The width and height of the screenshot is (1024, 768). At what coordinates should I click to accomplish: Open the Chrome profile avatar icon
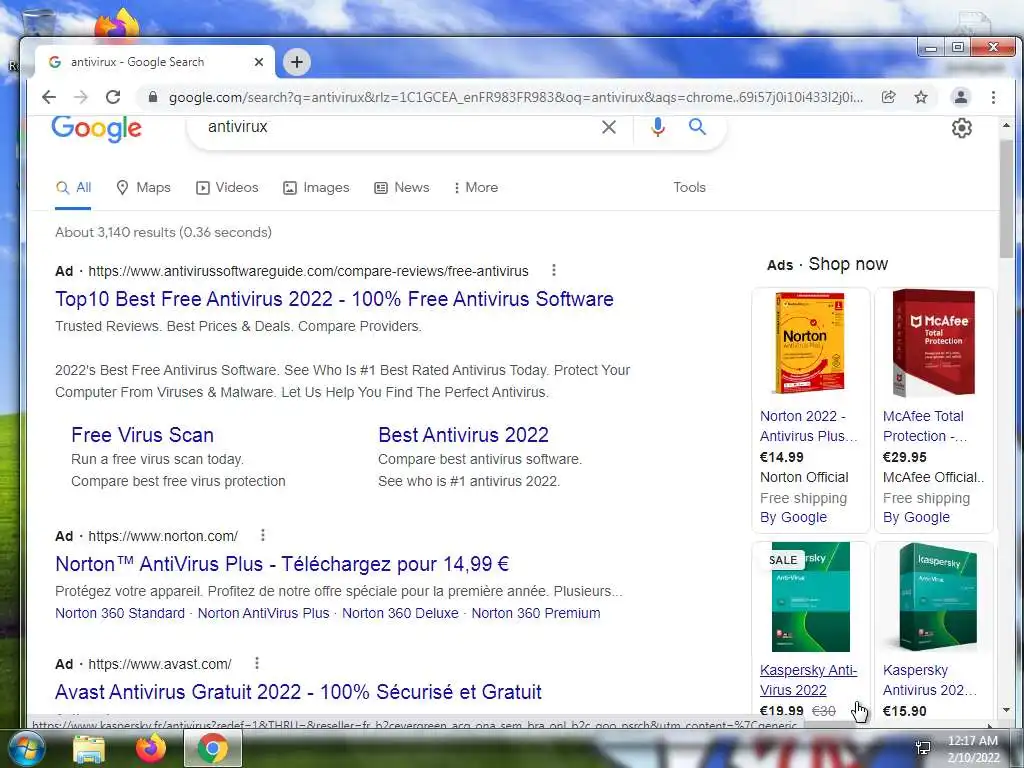tap(961, 97)
